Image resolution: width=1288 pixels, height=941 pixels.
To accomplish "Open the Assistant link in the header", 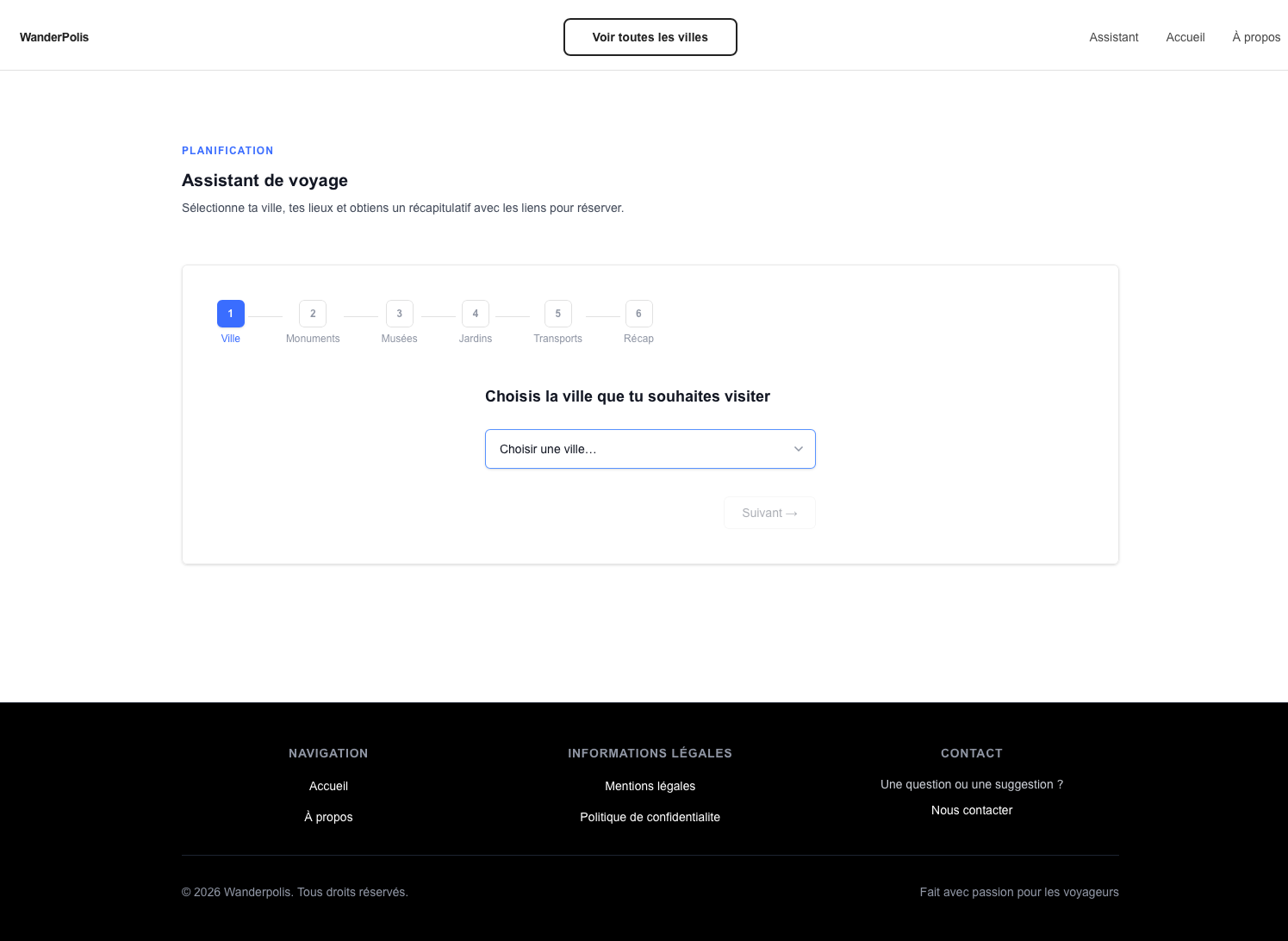I will point(1113,37).
